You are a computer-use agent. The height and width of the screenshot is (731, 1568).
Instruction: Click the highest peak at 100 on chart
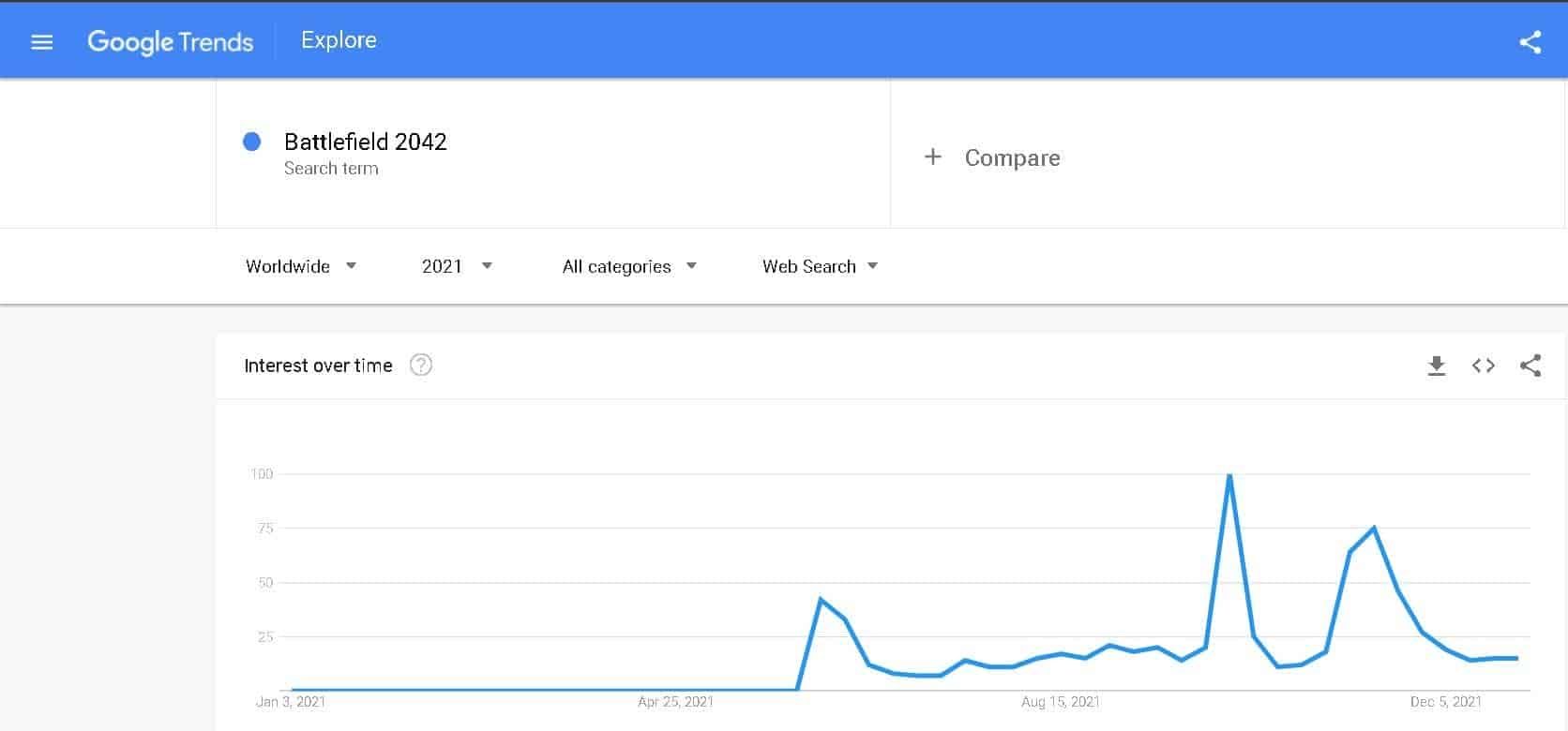(1229, 475)
